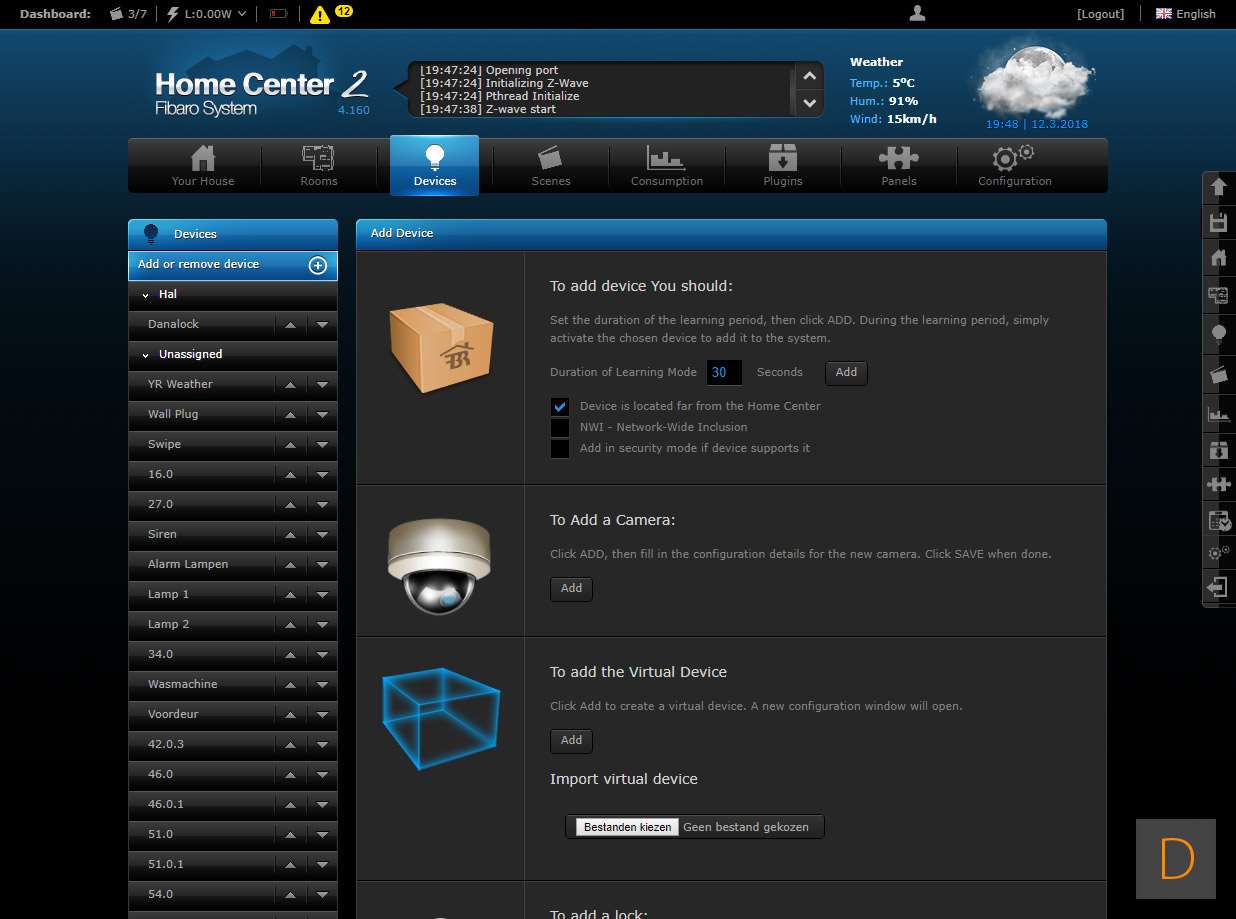The width and height of the screenshot is (1236, 919).
Task: Click the plus icon beside Add or remove device
Action: point(318,265)
